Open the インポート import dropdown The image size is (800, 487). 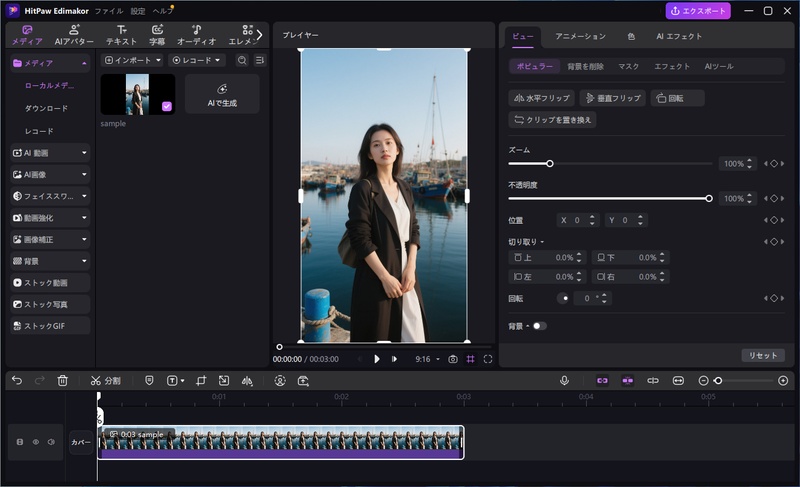coord(132,60)
